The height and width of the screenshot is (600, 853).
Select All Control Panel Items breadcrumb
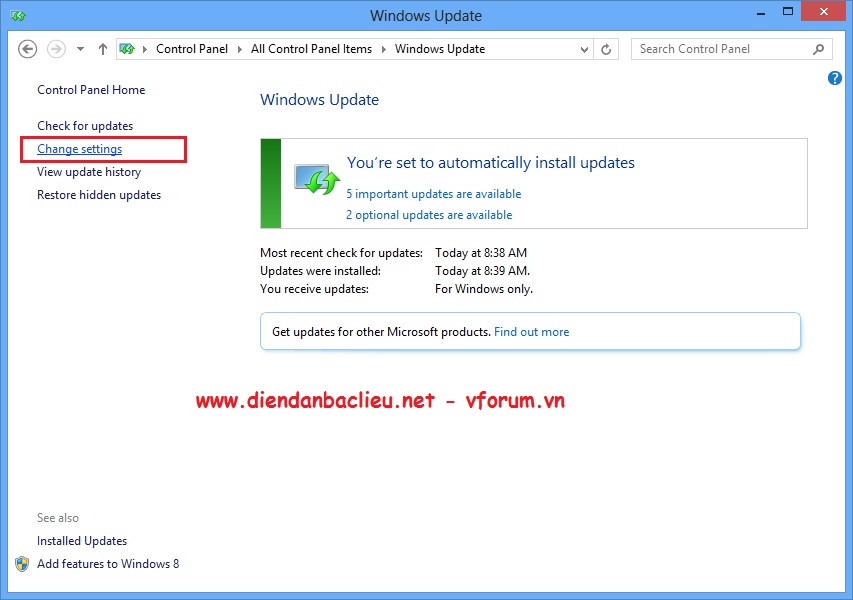click(311, 49)
